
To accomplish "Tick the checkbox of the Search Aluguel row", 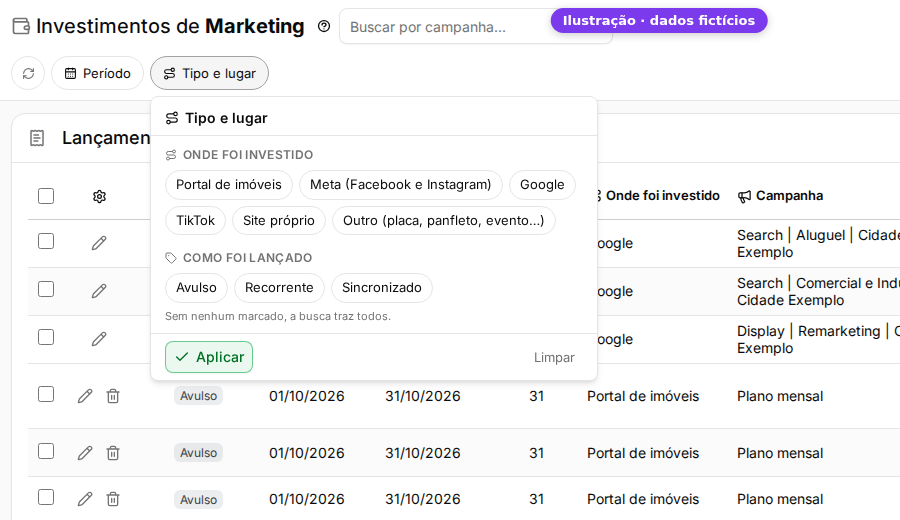I will (46, 241).
